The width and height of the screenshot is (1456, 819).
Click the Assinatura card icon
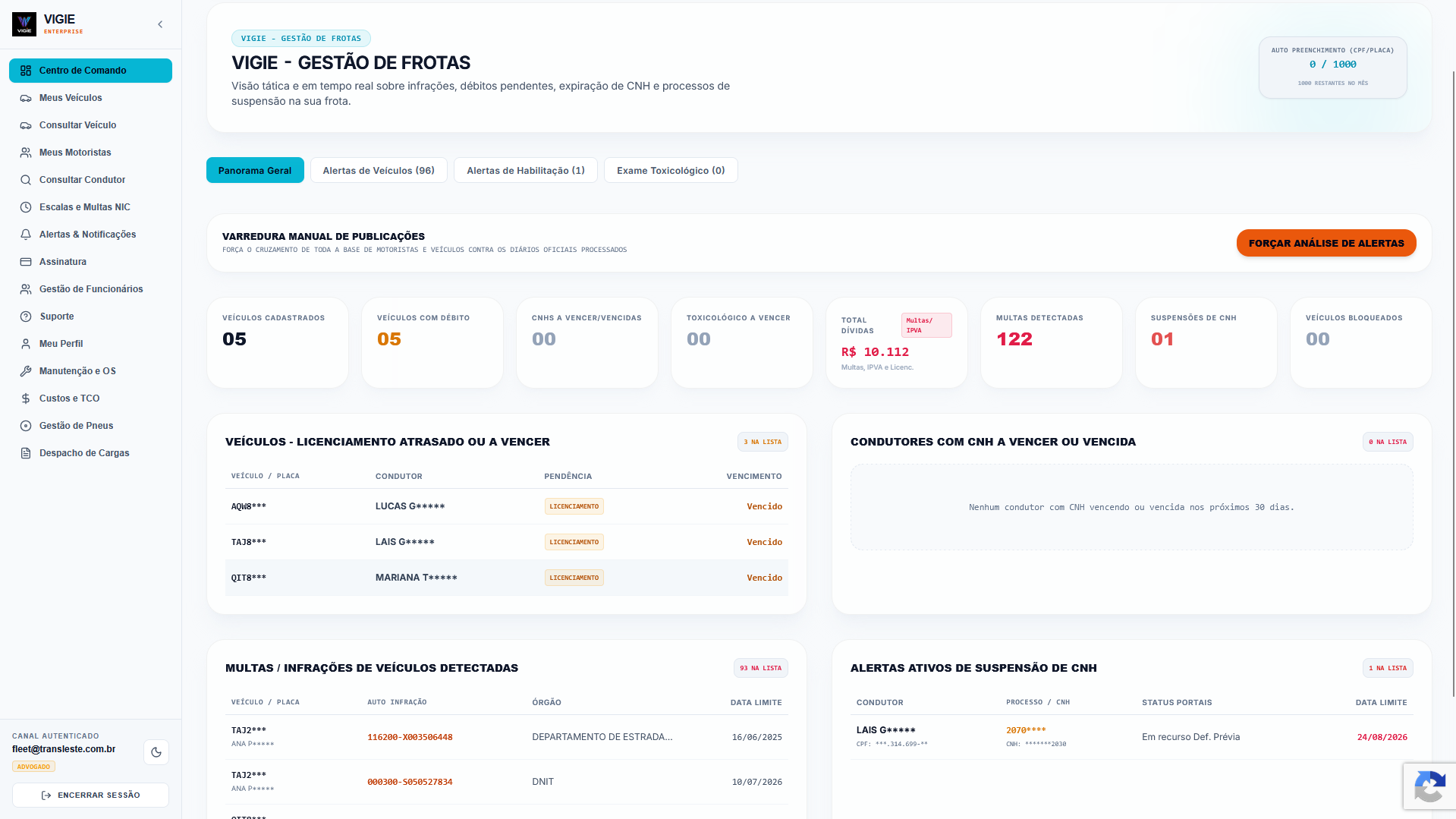[x=26, y=262]
